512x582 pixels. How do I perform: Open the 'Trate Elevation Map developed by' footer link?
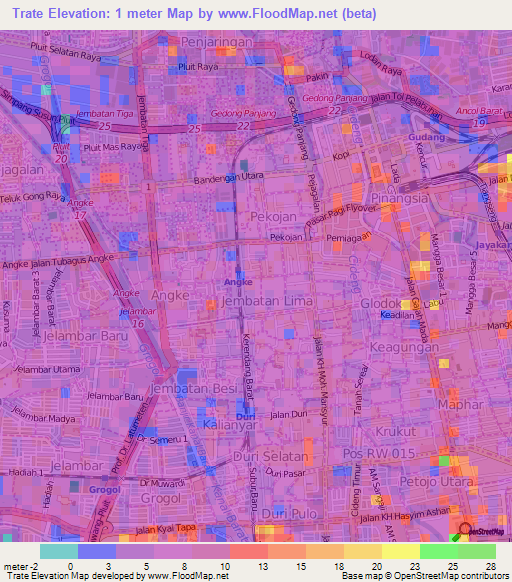(x=118, y=576)
